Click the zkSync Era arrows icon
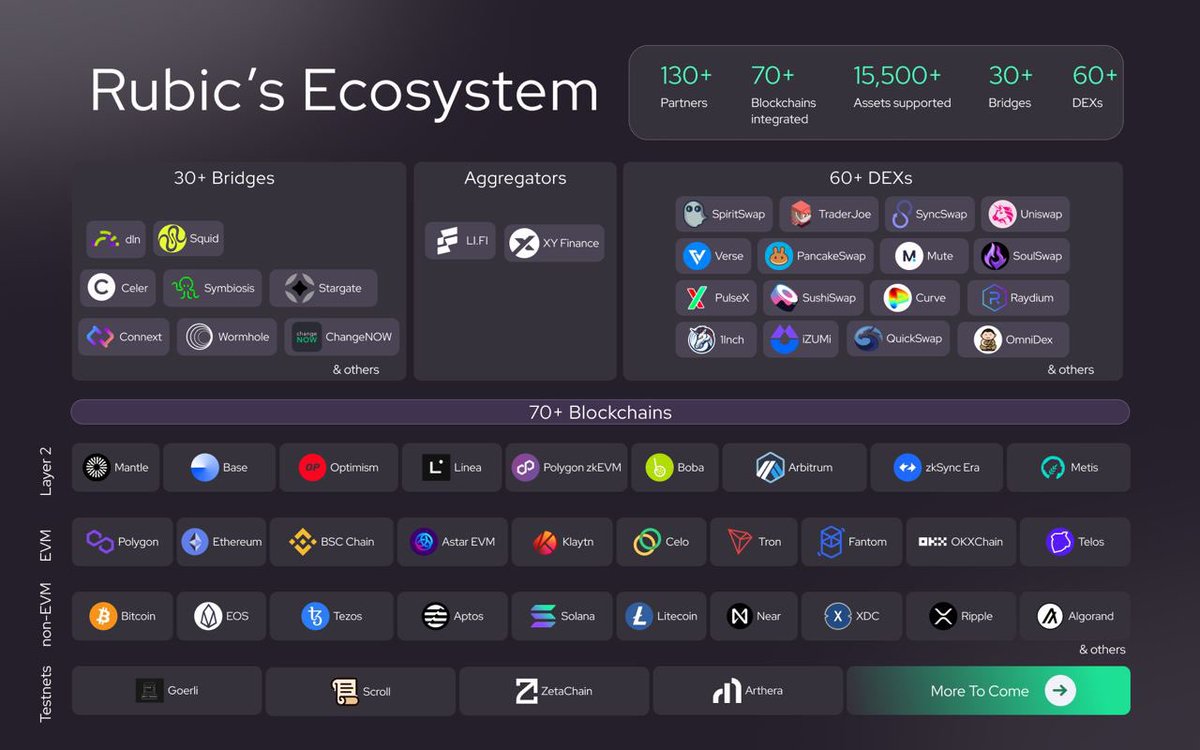Viewport: 1200px width, 750px height. (x=907, y=467)
